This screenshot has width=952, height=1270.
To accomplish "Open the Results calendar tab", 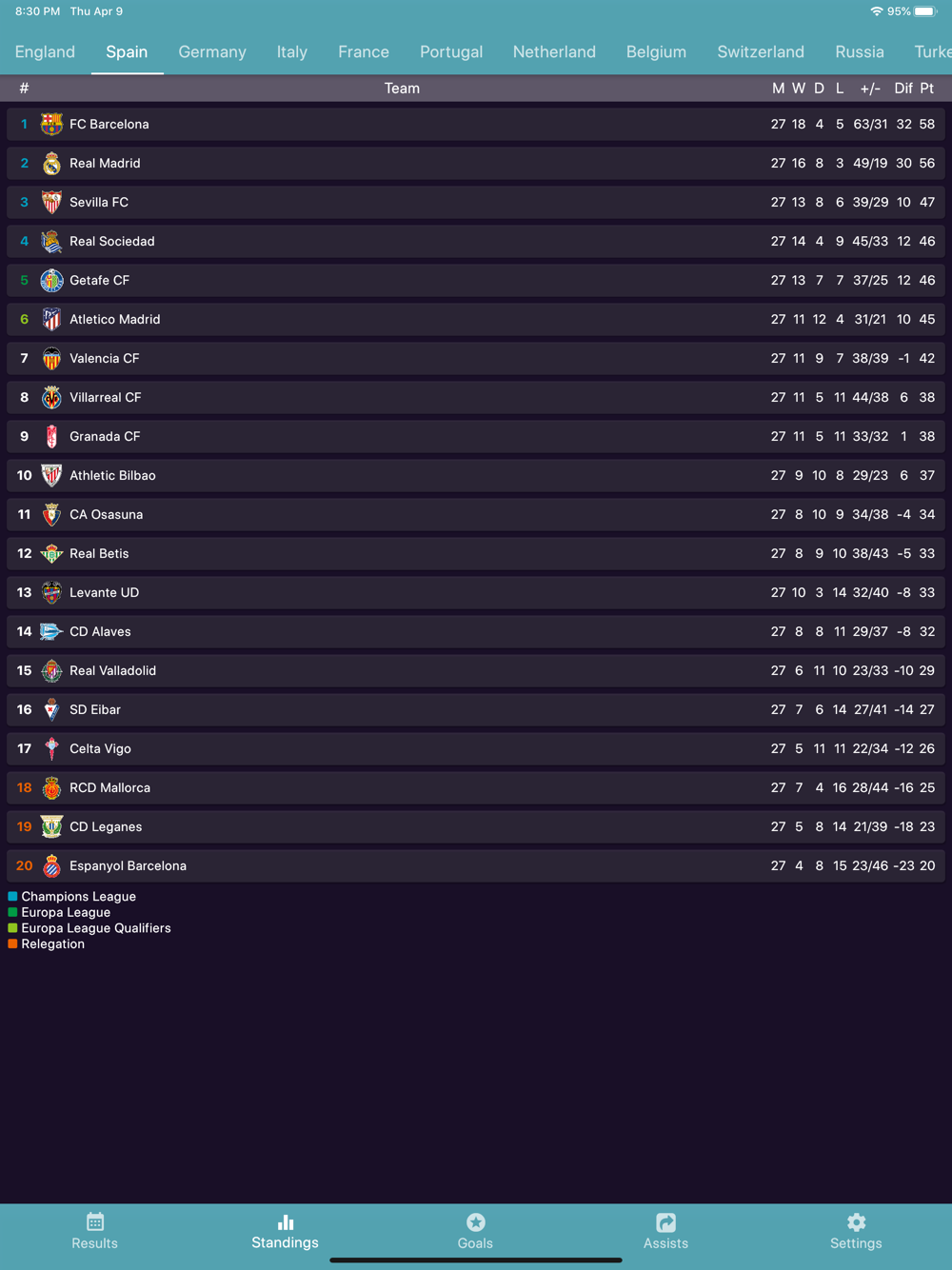I will click(95, 1232).
